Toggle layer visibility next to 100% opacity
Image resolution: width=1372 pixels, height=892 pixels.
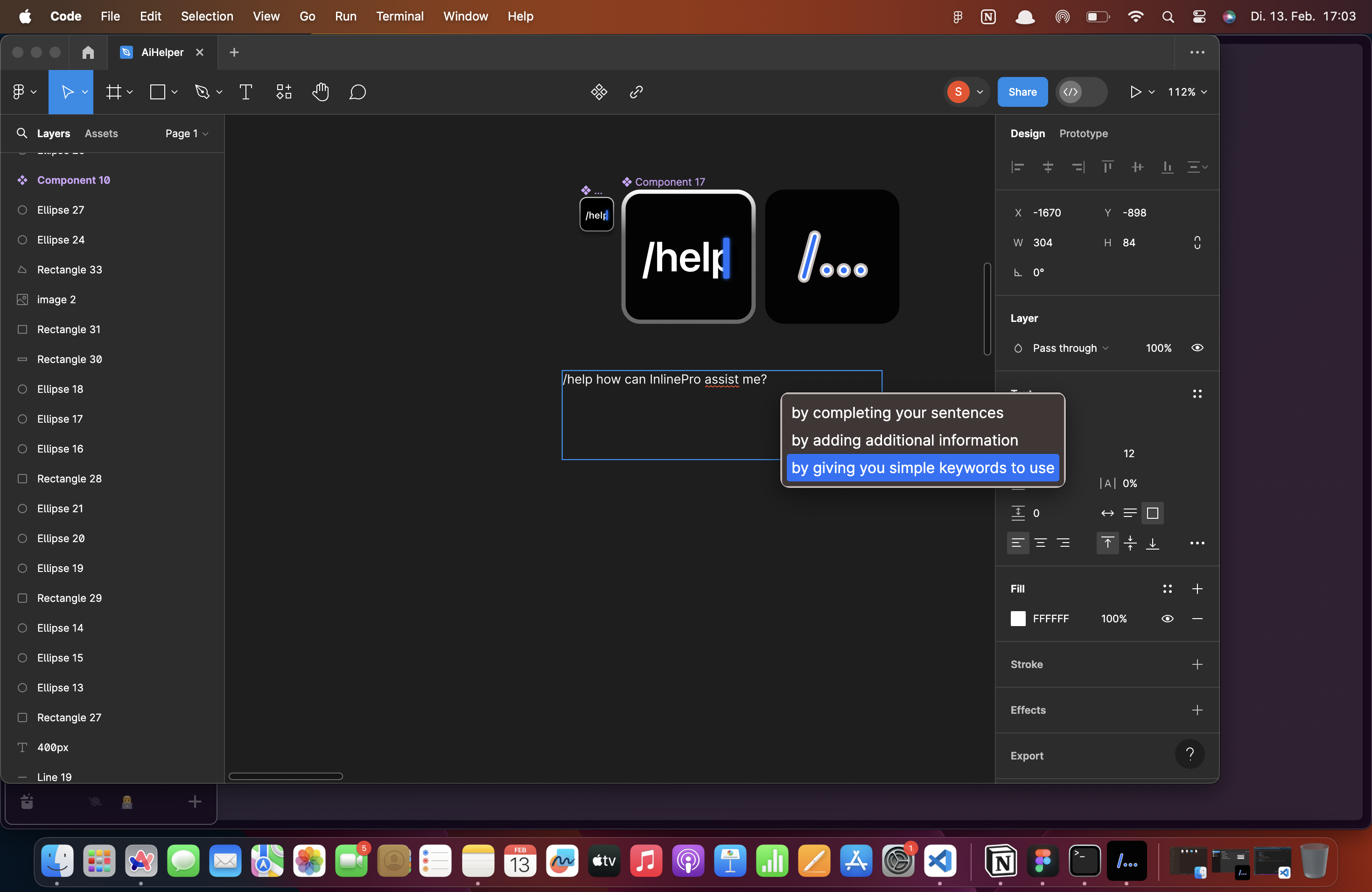tap(1197, 348)
